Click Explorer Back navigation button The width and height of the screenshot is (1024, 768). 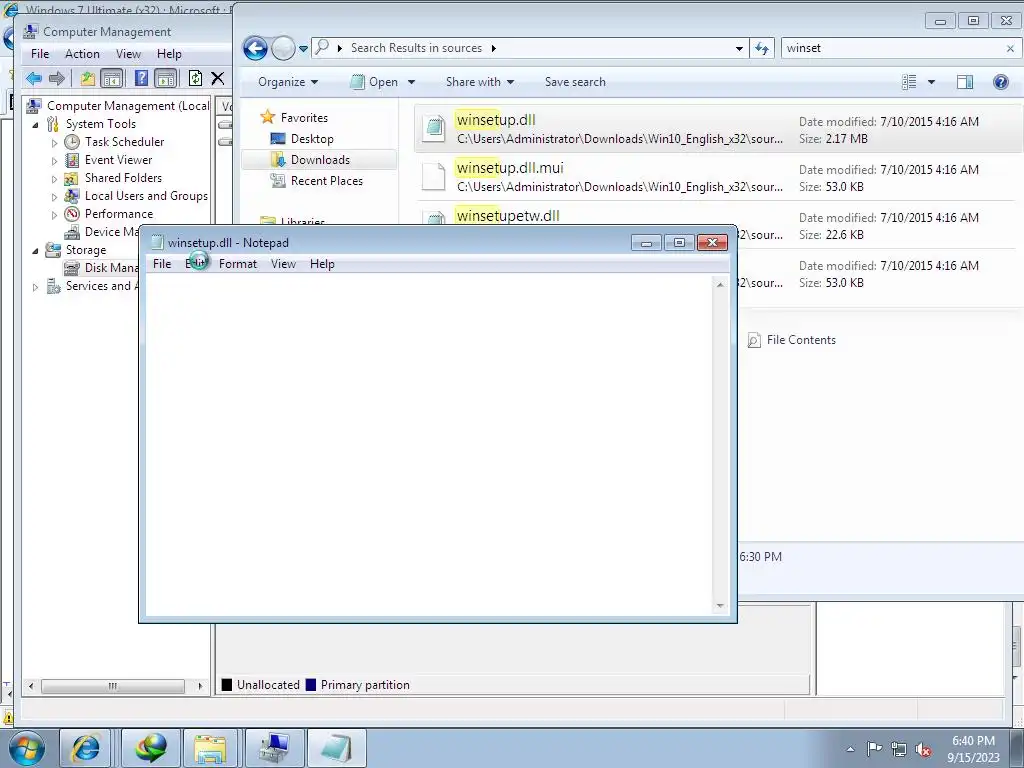[x=255, y=48]
